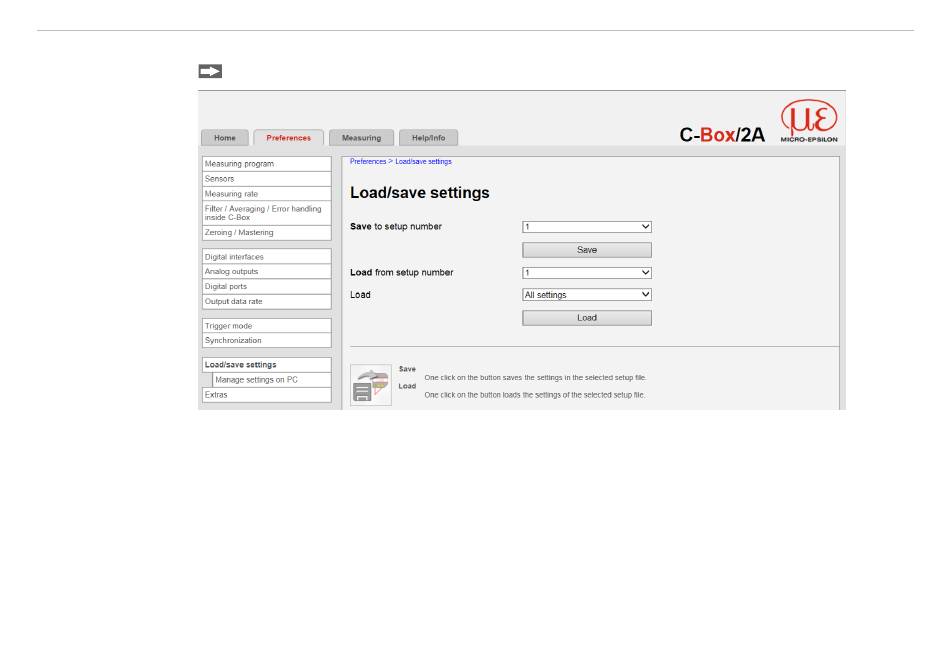Select Analog outputs entry

(x=267, y=271)
